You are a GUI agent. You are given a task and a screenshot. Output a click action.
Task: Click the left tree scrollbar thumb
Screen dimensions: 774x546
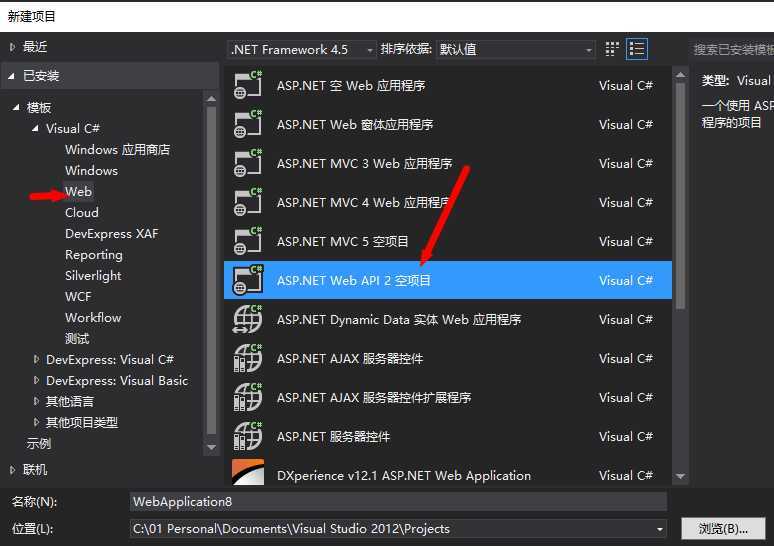211,271
